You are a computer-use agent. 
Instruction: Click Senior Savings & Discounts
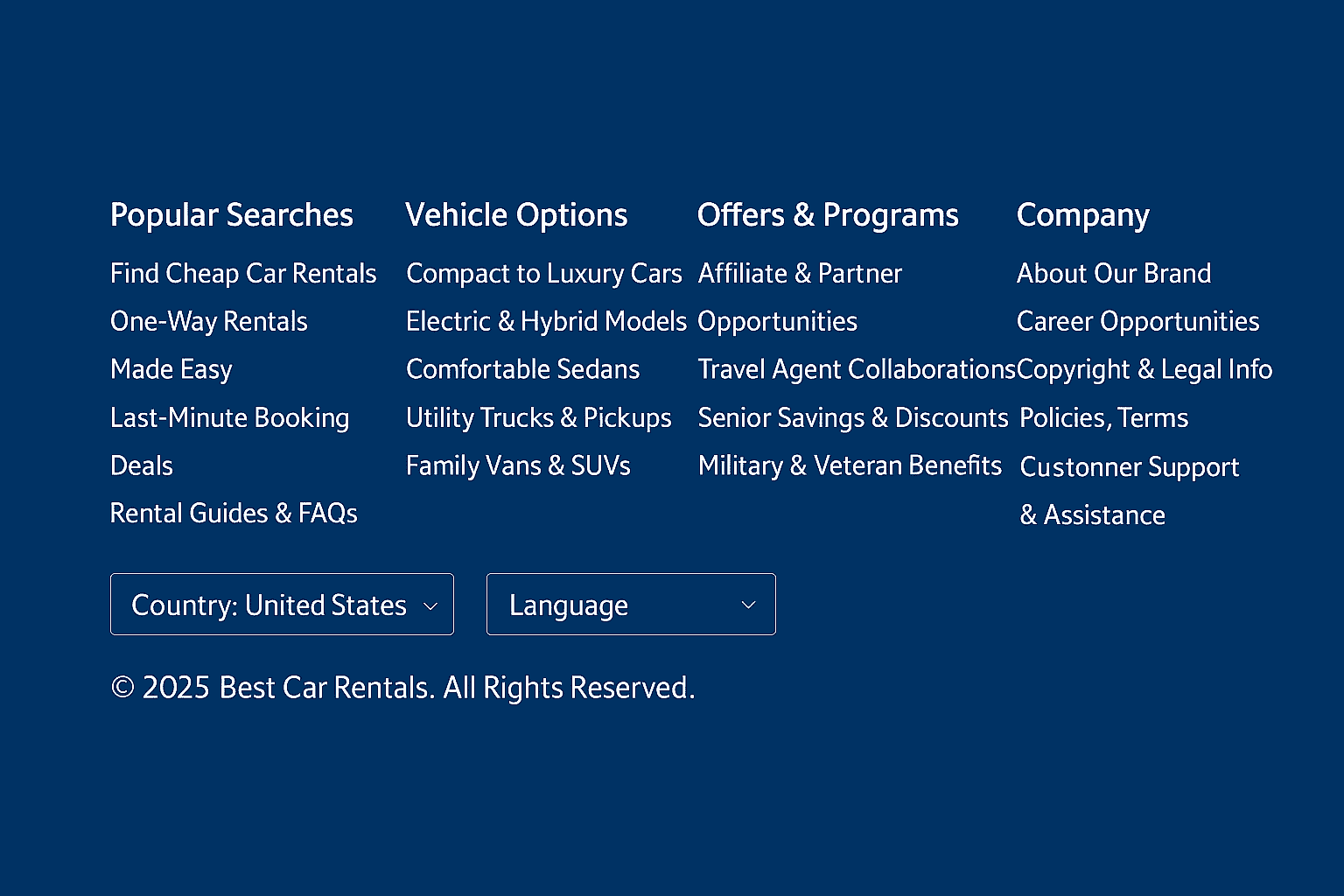853,418
